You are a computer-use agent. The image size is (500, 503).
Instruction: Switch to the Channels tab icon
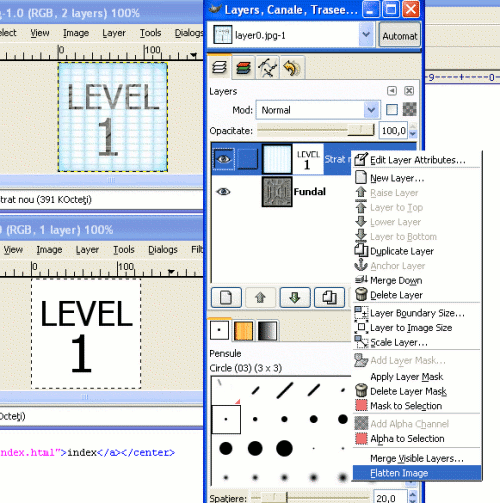[x=243, y=68]
